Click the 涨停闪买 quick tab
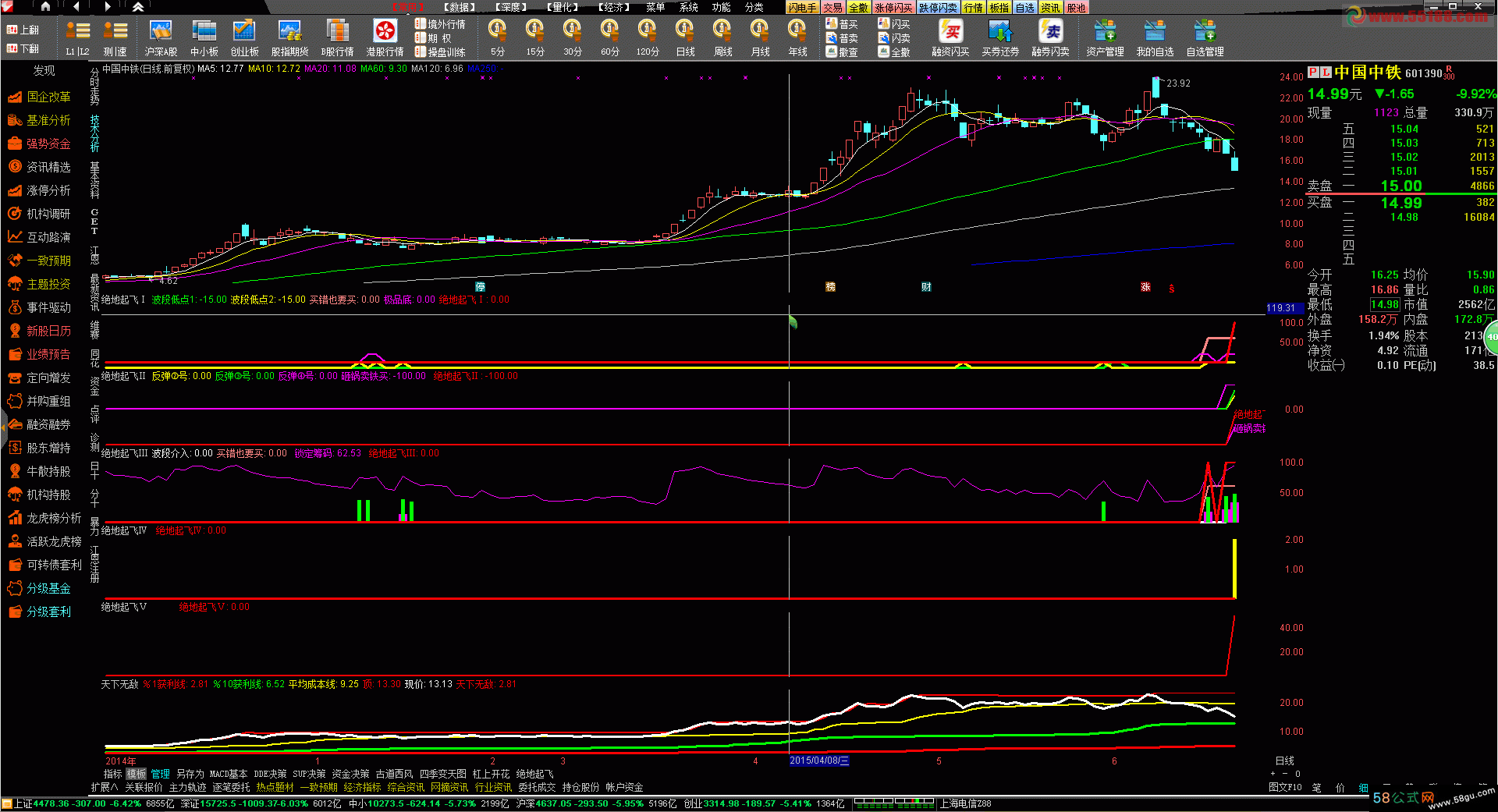The width and height of the screenshot is (1498, 812). 894,8
